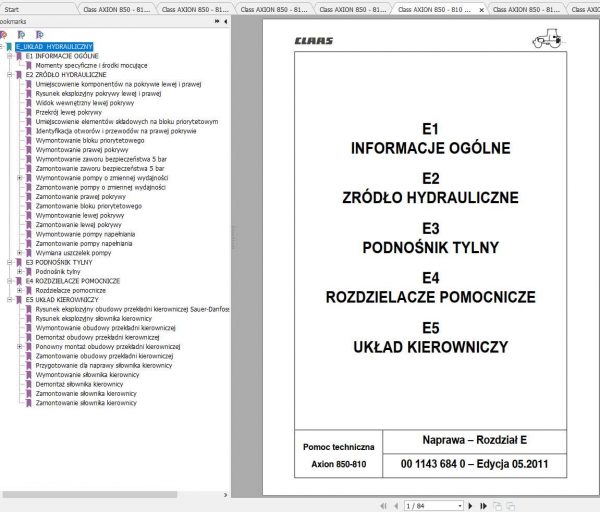Go to the next page arrow

click(x=470, y=506)
